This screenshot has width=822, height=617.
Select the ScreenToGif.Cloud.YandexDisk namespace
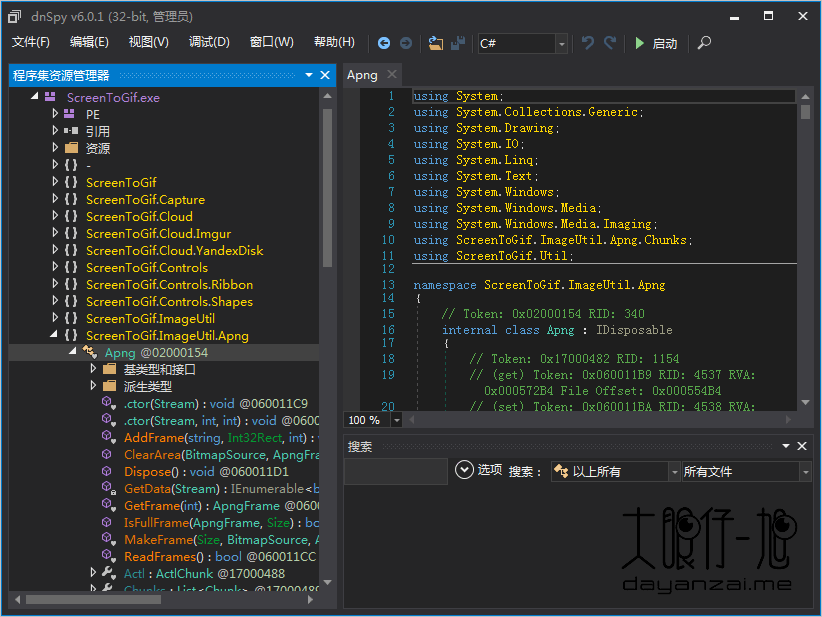click(x=175, y=250)
